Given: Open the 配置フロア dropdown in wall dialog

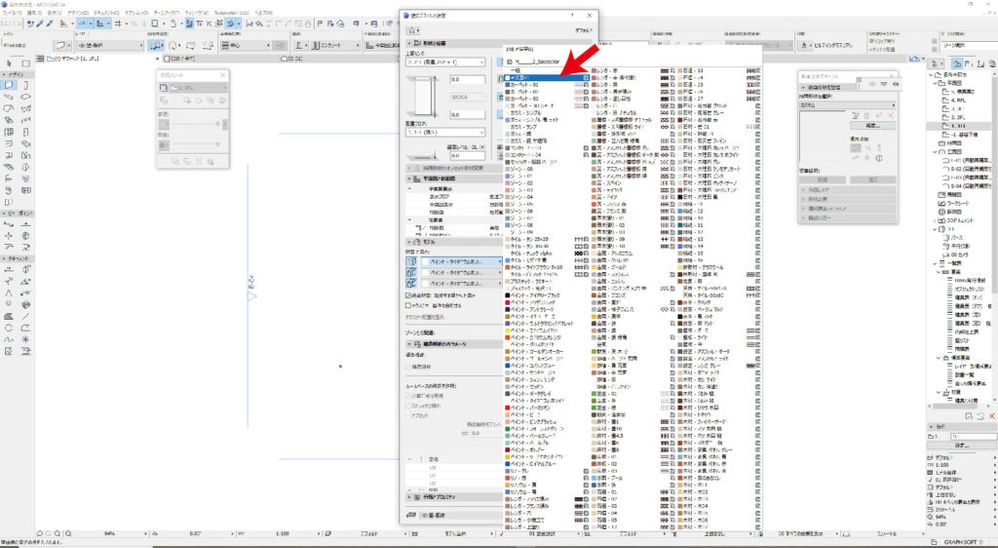Looking at the screenshot, I should (446, 132).
